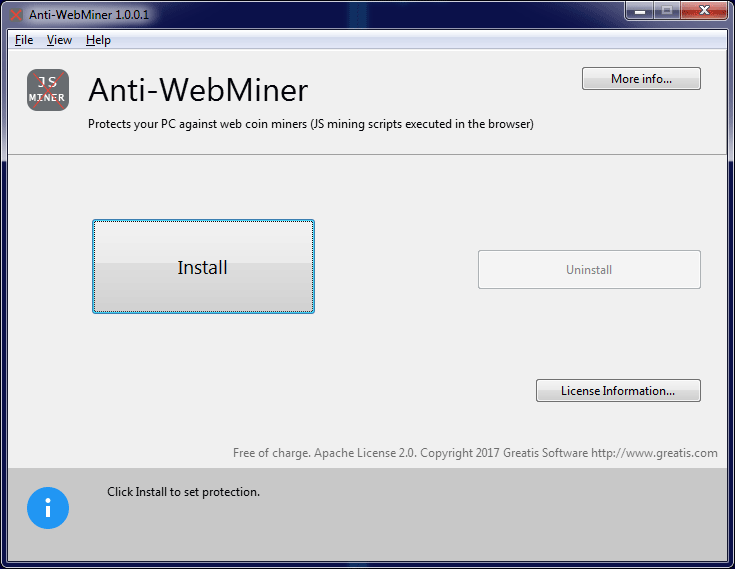Click the 'Click Install to set protection' message
The width and height of the screenshot is (735, 569).
pyautogui.click(x=183, y=492)
